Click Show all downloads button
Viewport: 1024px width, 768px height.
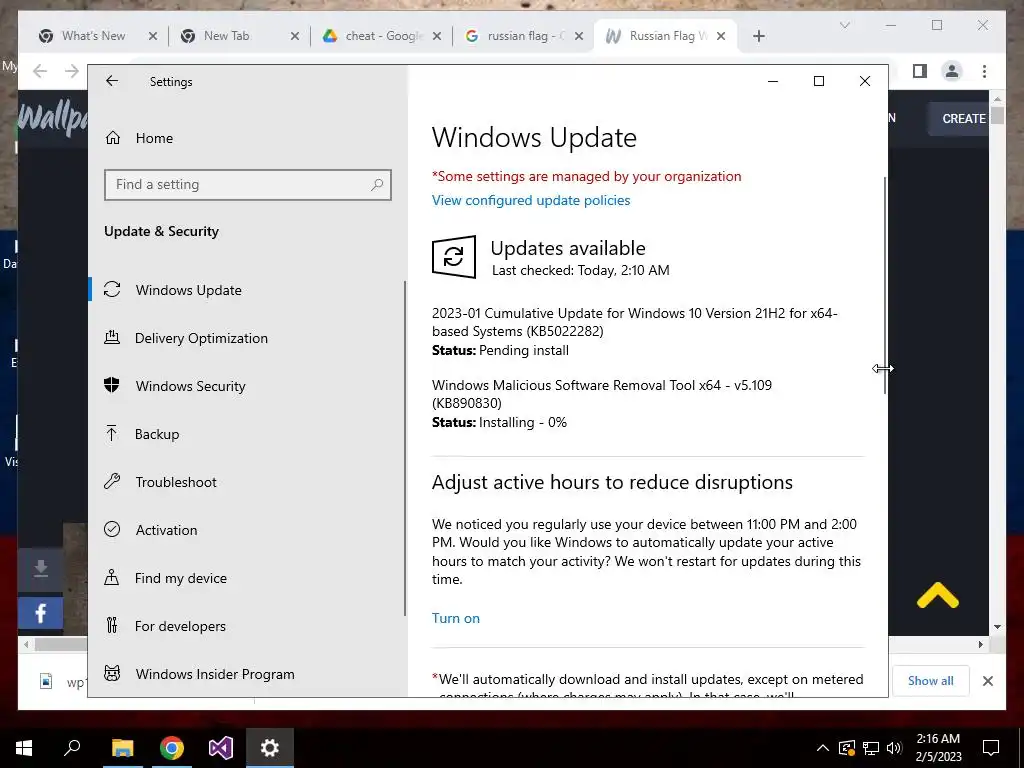[930, 680]
